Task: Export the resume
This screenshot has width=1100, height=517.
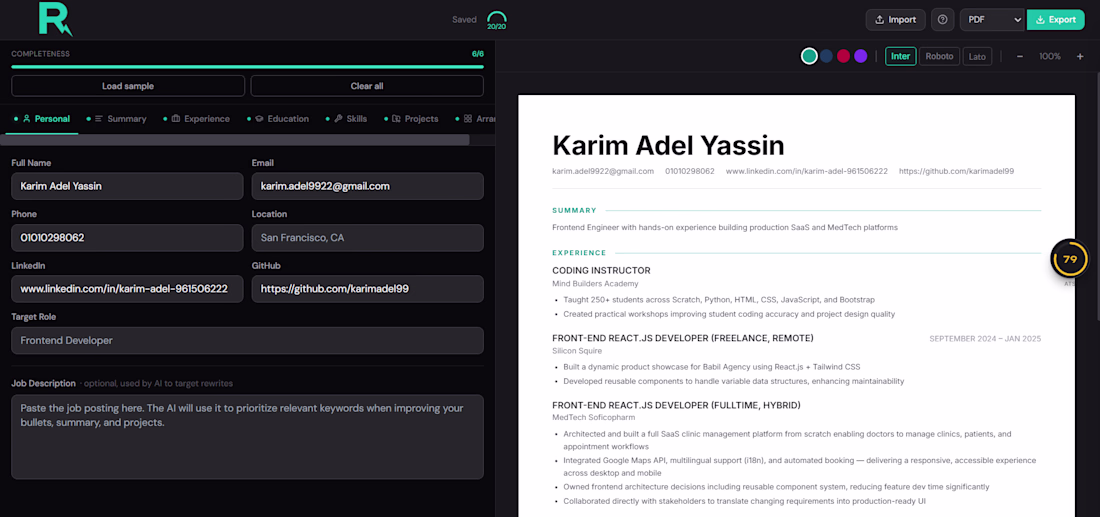Action: point(1056,20)
